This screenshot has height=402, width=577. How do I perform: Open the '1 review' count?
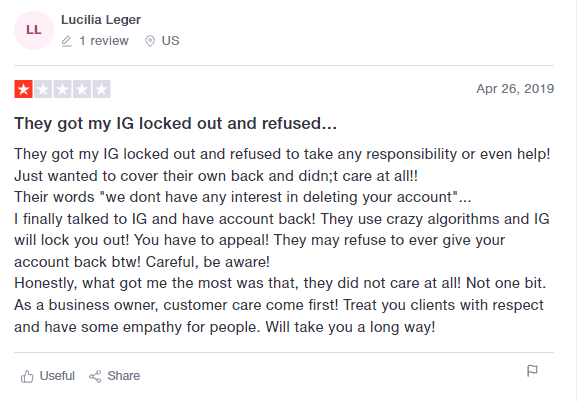[x=104, y=40]
